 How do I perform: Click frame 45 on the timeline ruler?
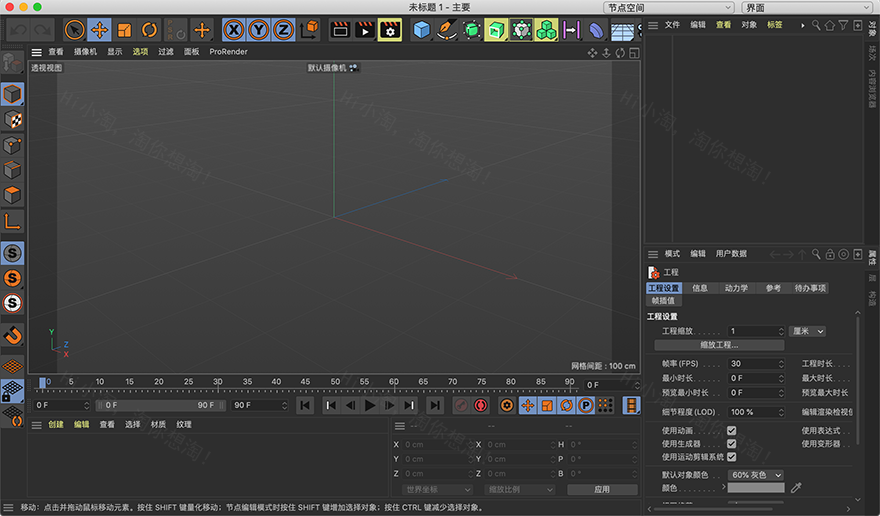[x=305, y=382]
